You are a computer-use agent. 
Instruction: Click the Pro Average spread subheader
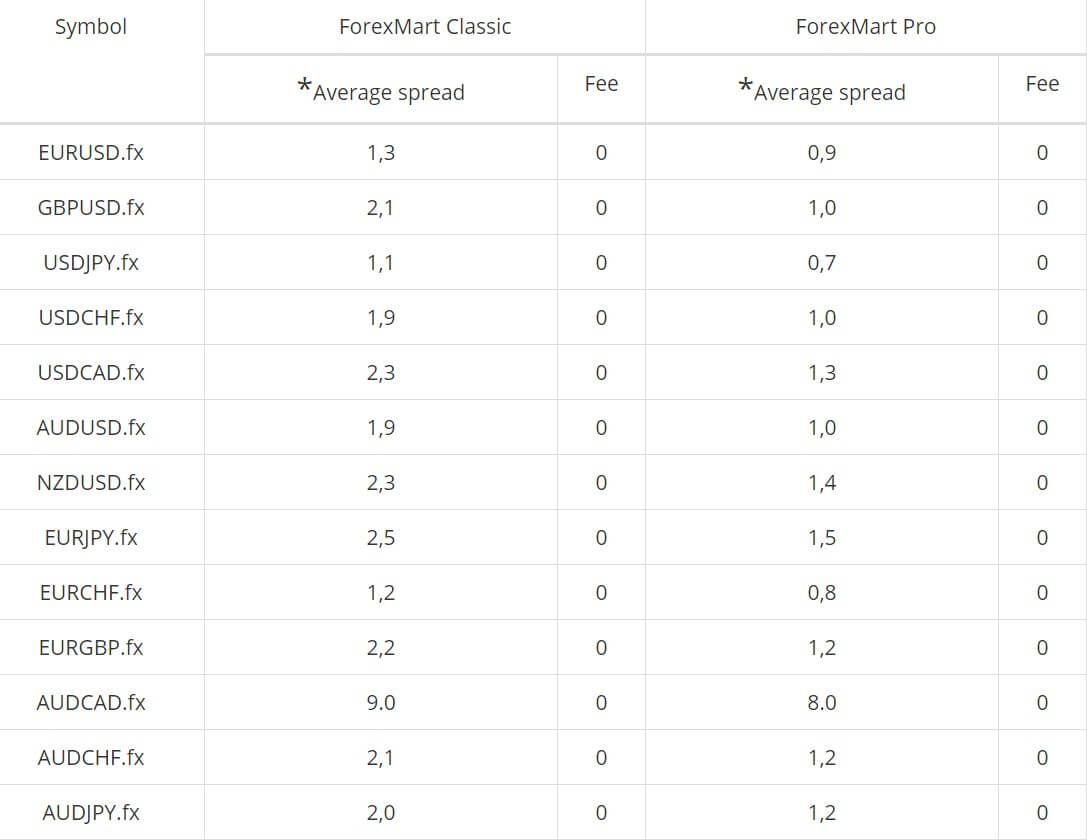(822, 90)
